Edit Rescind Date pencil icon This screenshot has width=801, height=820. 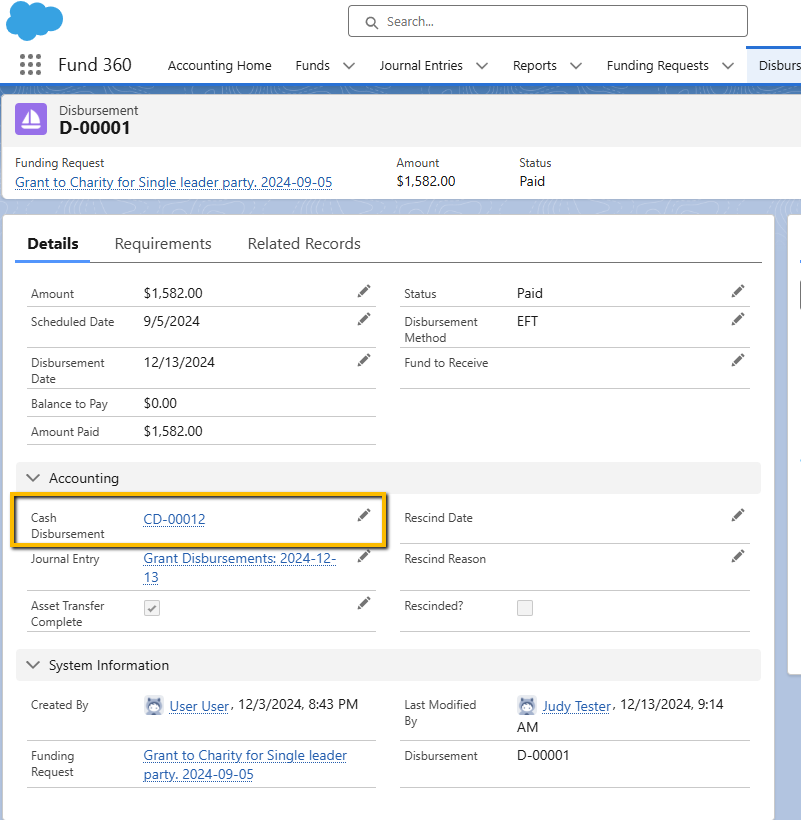(738, 516)
